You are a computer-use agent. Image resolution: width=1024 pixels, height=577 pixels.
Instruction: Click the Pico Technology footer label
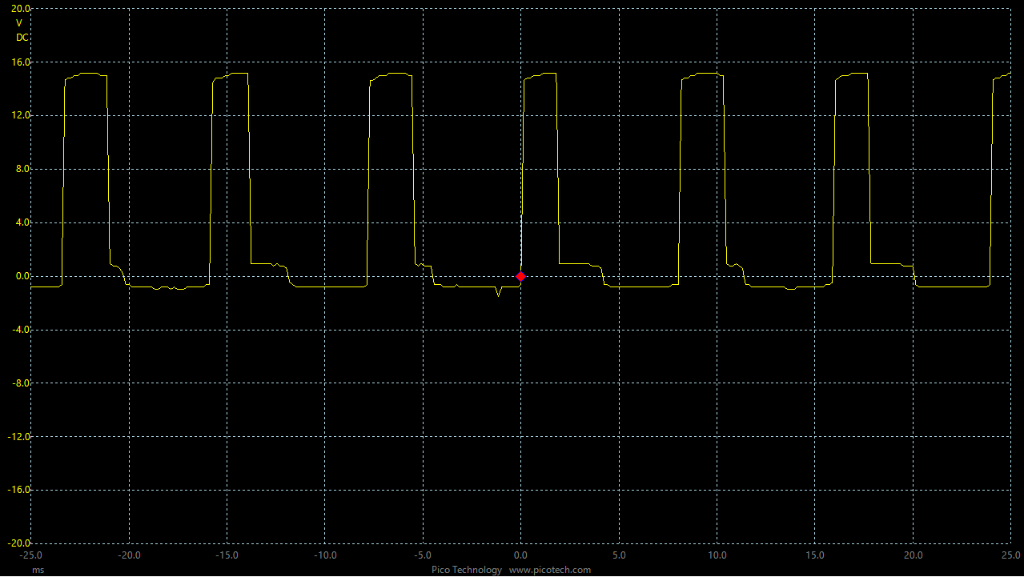[467, 570]
